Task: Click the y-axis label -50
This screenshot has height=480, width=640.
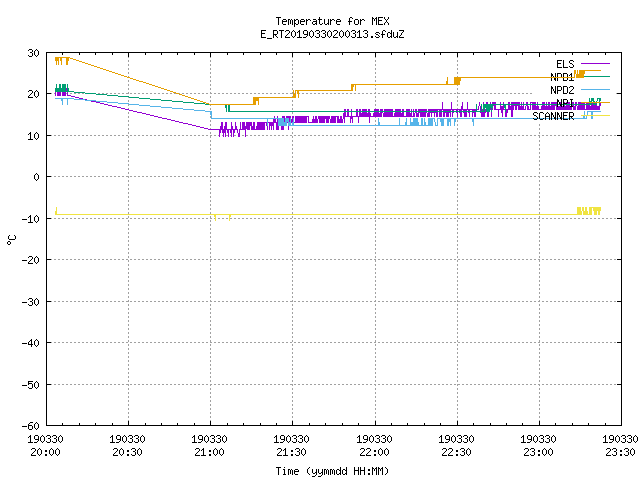Action: pyautogui.click(x=31, y=384)
